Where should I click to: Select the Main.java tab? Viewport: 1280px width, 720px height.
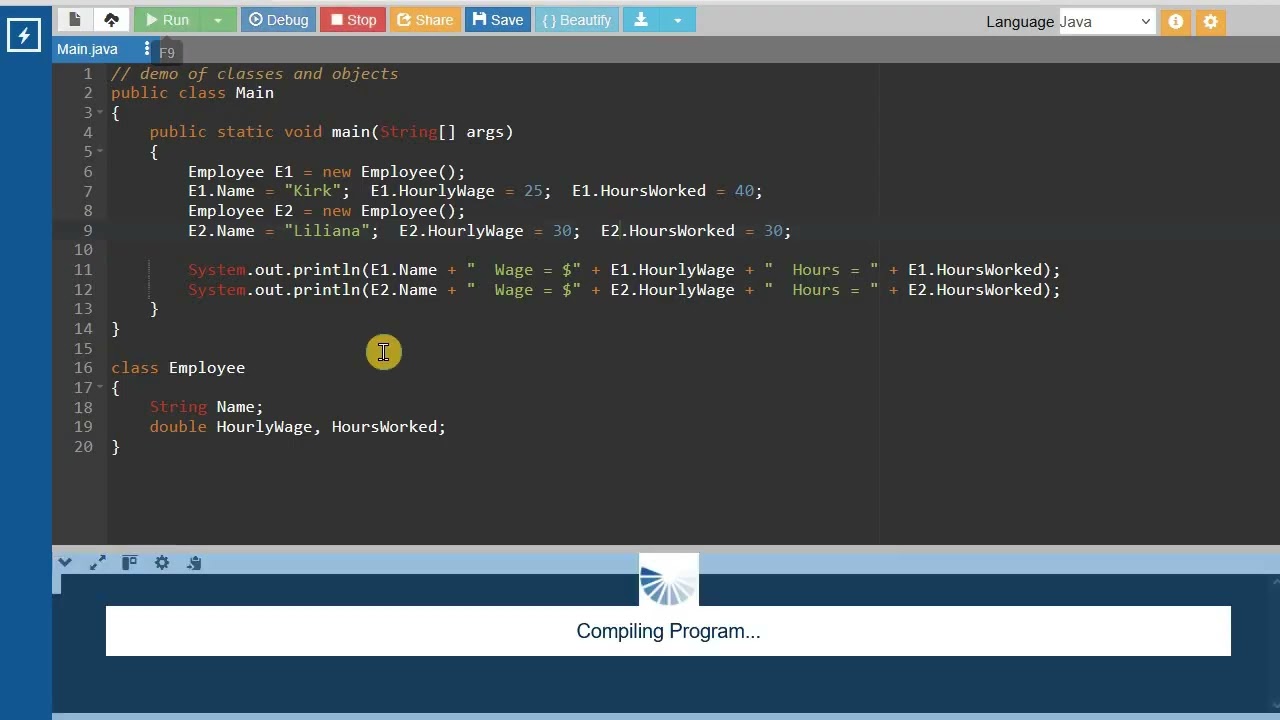(87, 49)
